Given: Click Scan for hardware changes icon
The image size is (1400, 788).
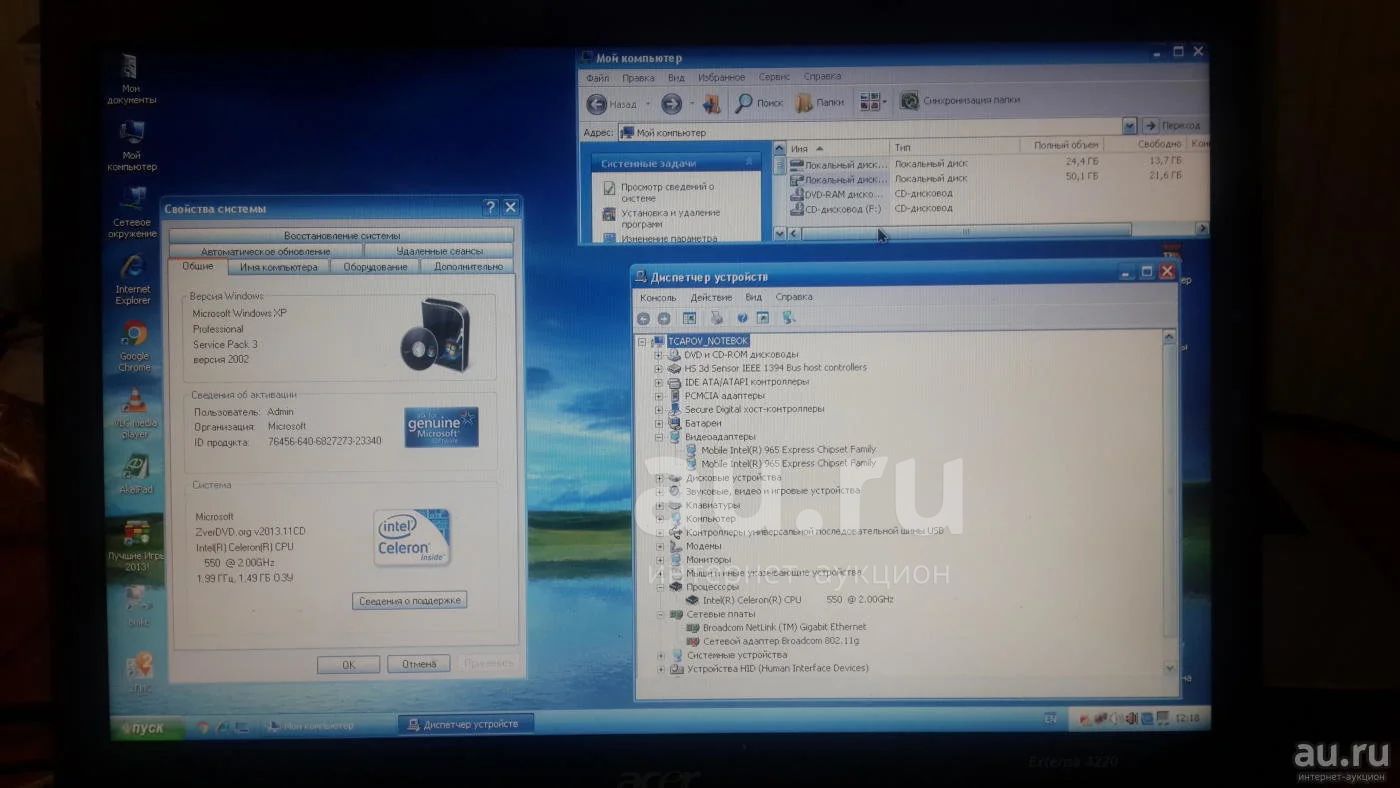Looking at the screenshot, I should point(789,318).
